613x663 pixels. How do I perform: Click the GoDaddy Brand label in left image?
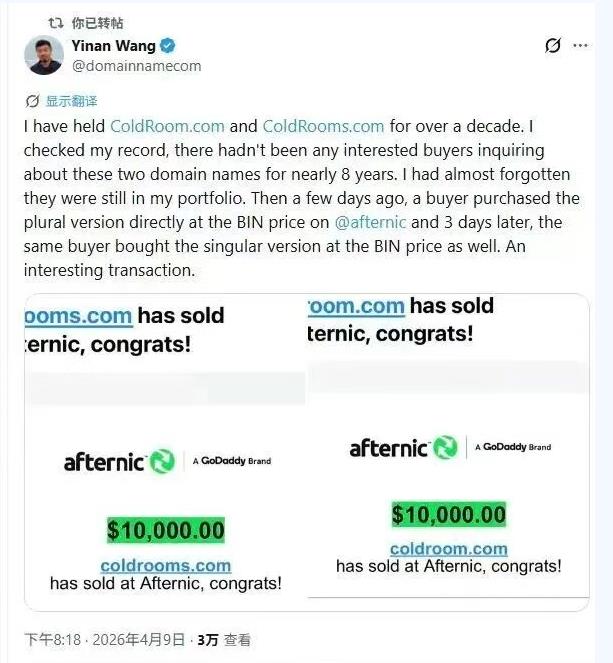click(x=231, y=461)
